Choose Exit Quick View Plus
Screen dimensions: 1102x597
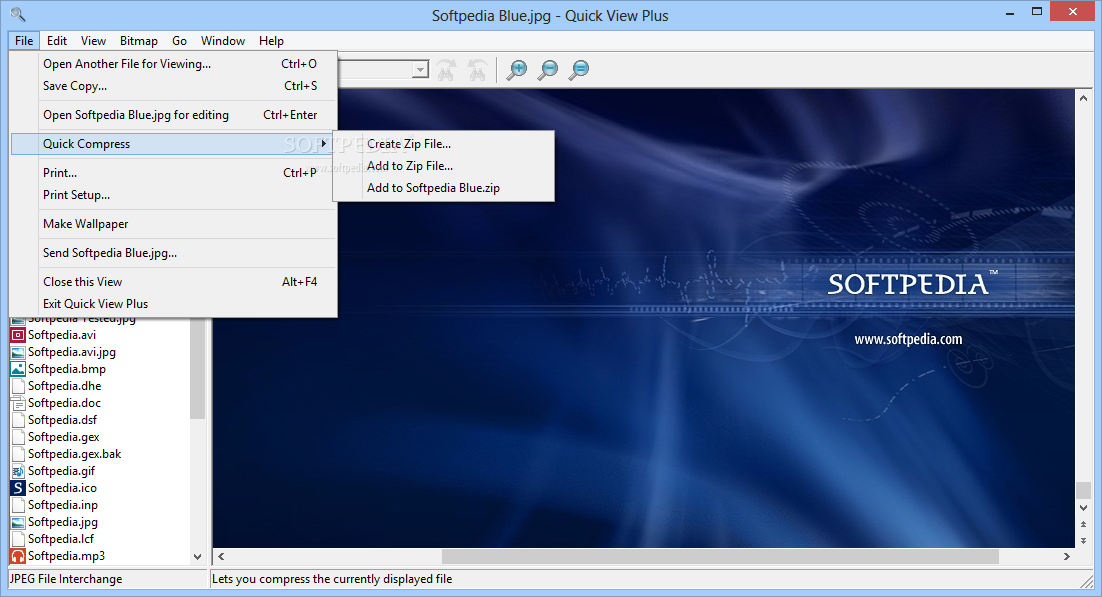pyautogui.click(x=174, y=304)
